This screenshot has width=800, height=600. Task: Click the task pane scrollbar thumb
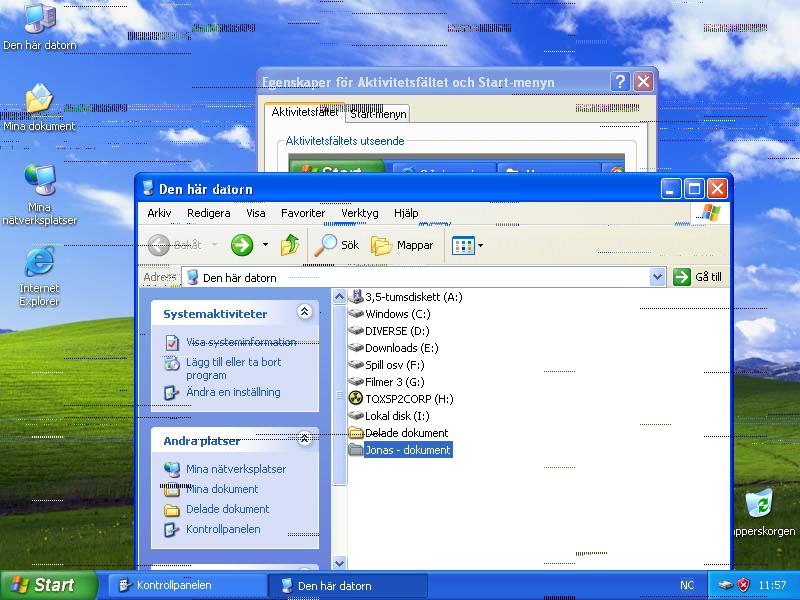[x=339, y=394]
